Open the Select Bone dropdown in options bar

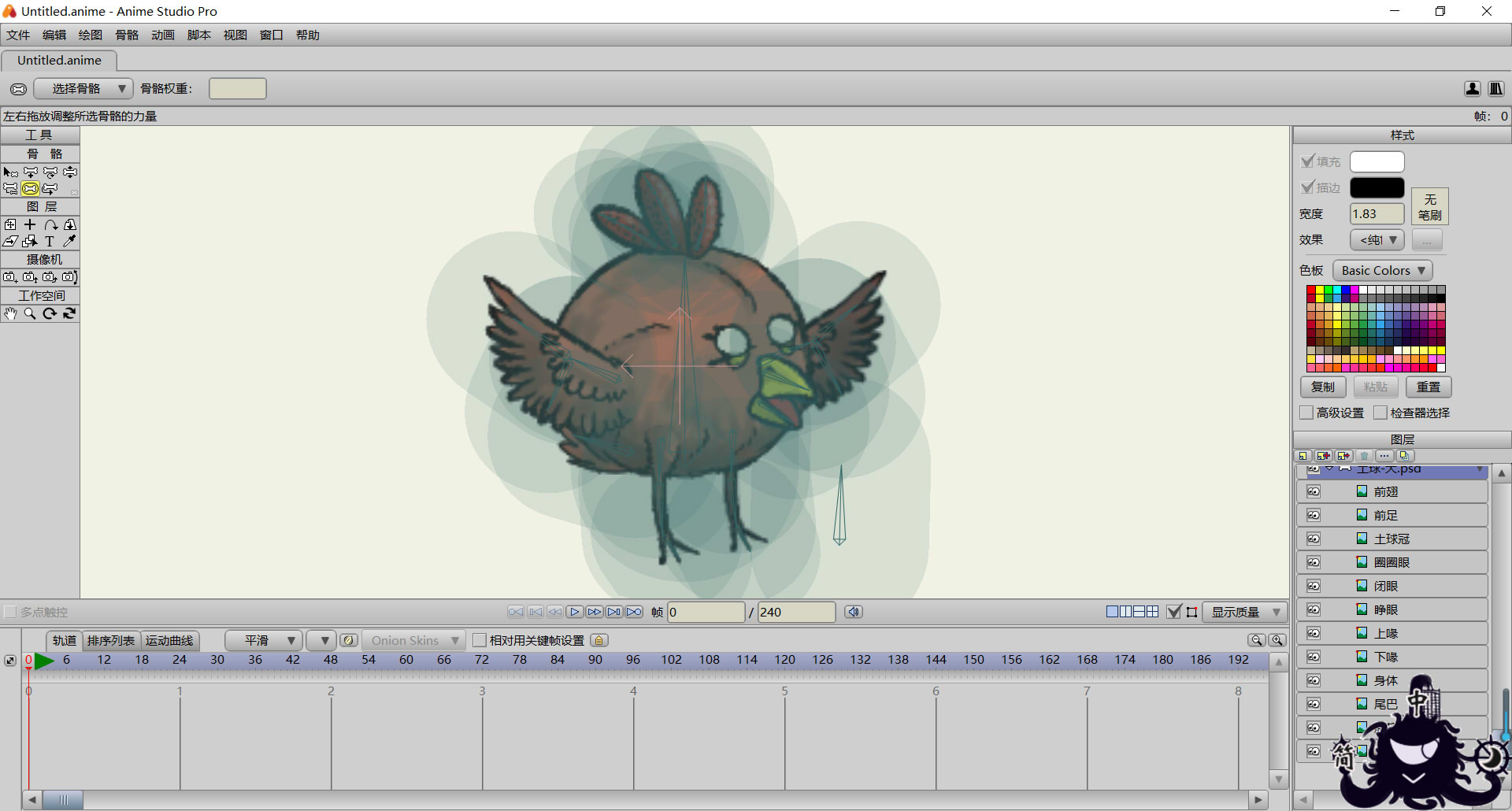[x=83, y=88]
